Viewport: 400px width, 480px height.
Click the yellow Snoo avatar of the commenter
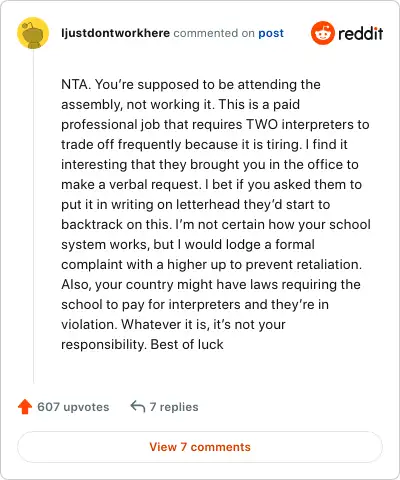click(x=33, y=33)
